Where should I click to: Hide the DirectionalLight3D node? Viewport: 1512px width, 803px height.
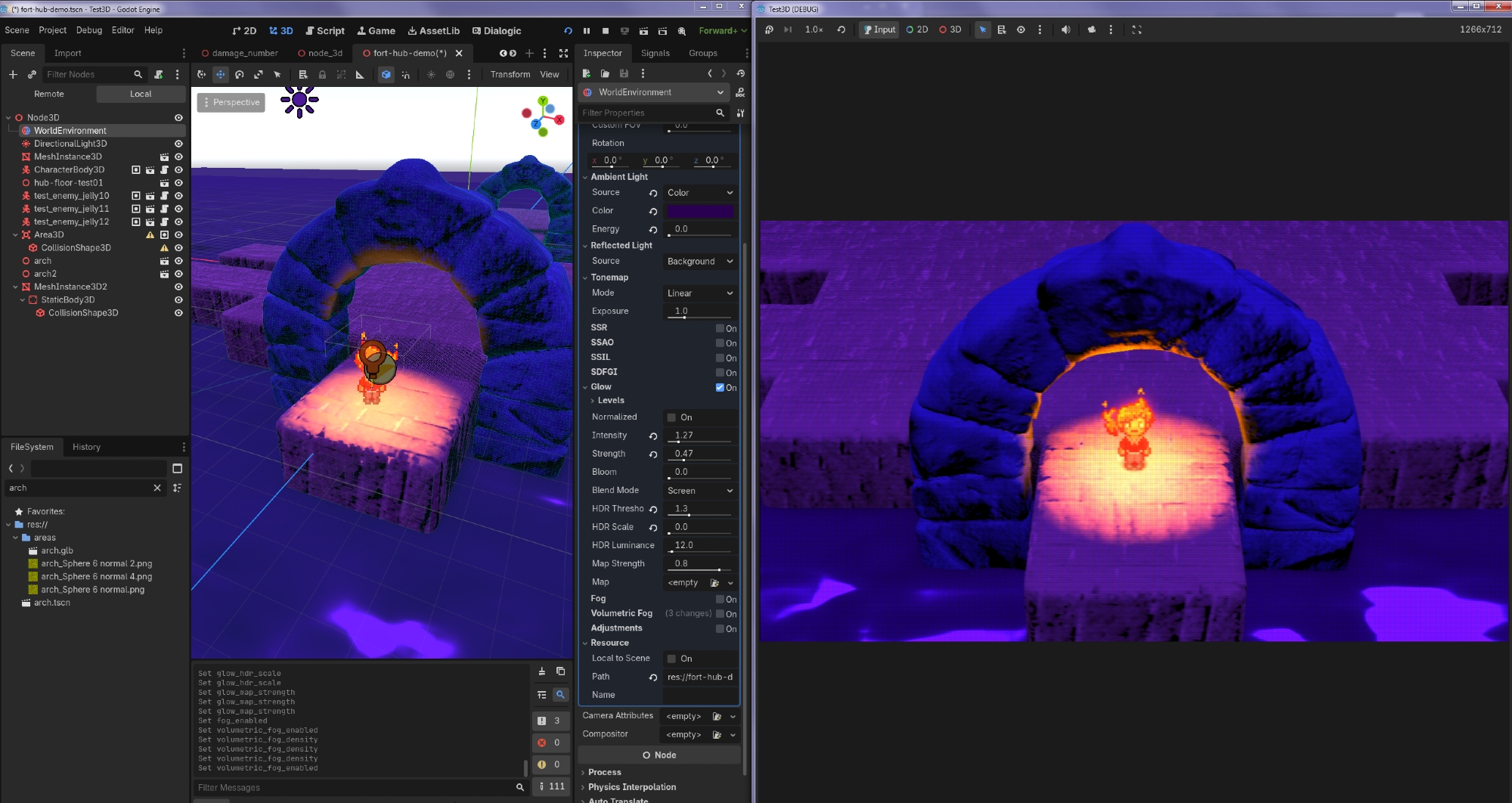click(x=178, y=144)
